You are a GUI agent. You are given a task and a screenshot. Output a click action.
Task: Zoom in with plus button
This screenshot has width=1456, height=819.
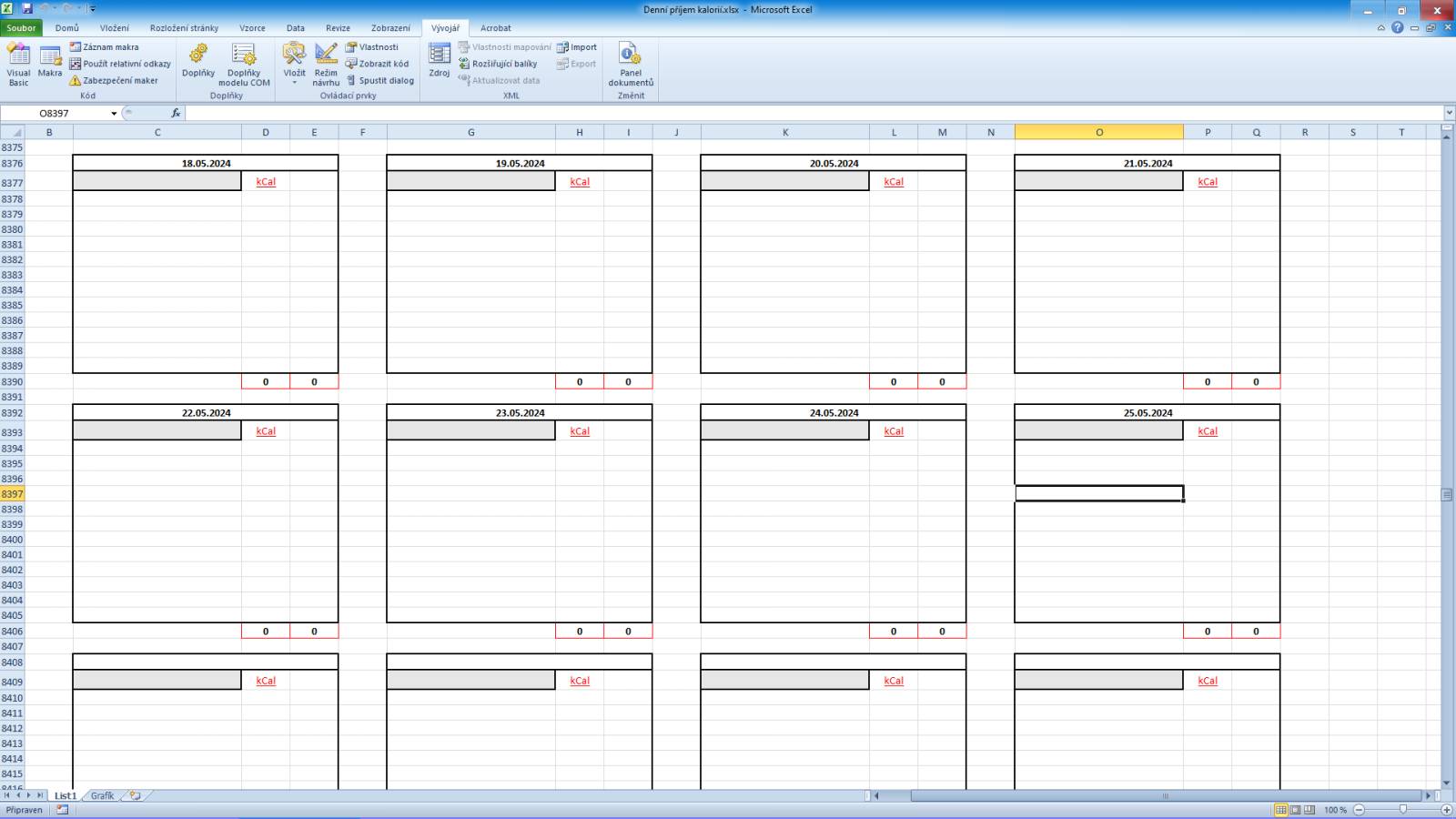pyautogui.click(x=1447, y=810)
